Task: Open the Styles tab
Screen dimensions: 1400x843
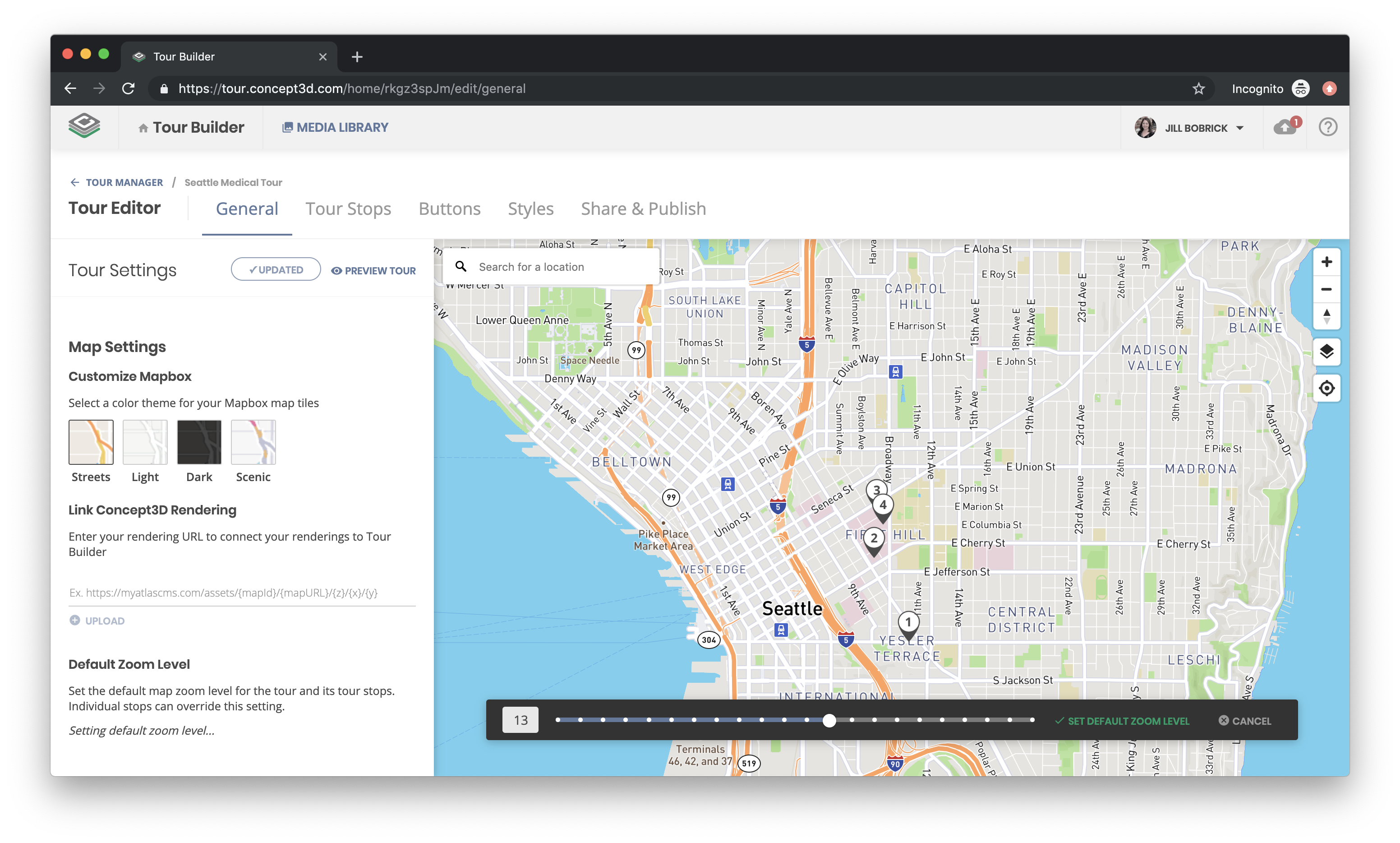Action: 530,208
